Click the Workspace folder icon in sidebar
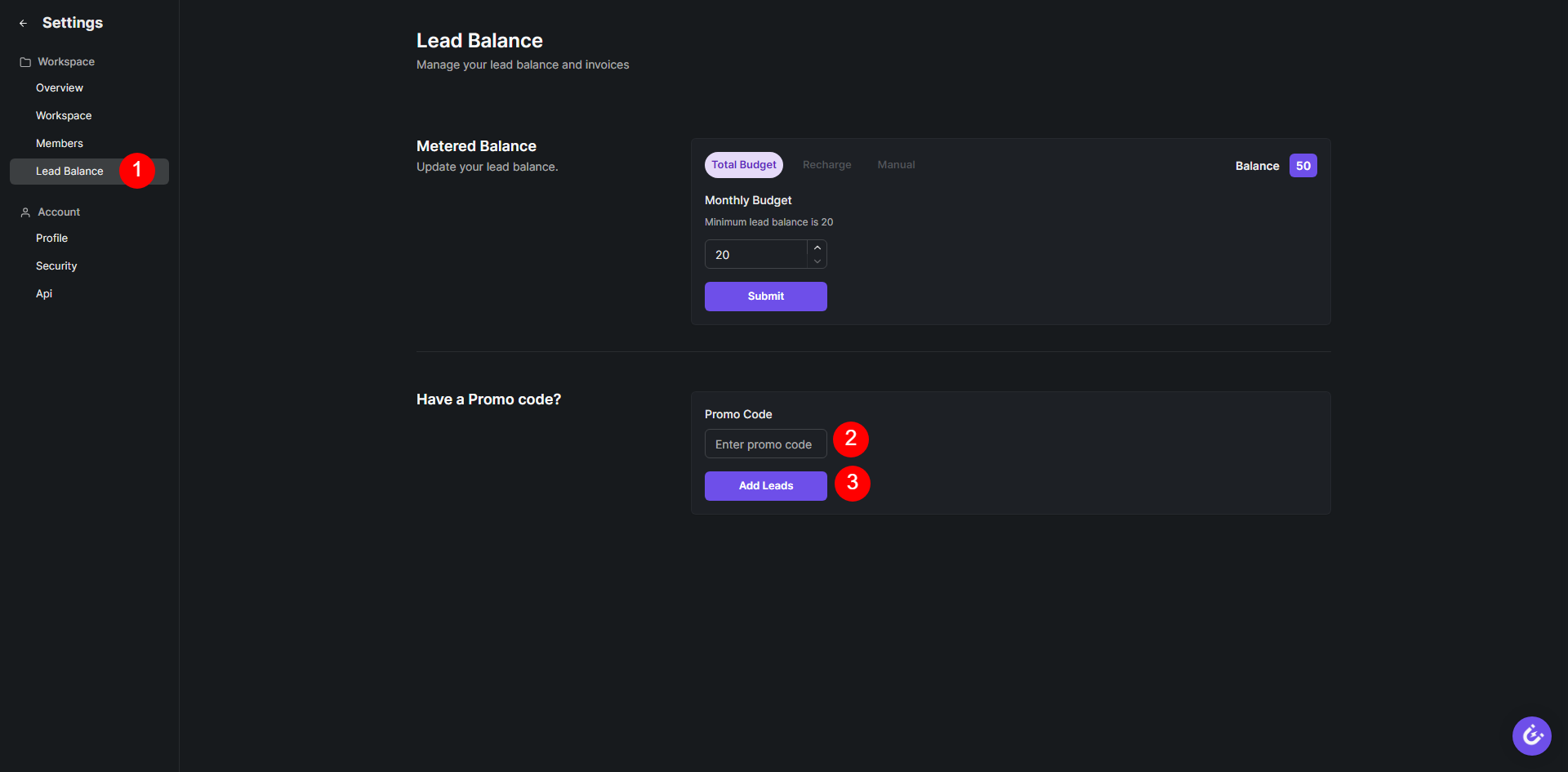 click(x=25, y=62)
